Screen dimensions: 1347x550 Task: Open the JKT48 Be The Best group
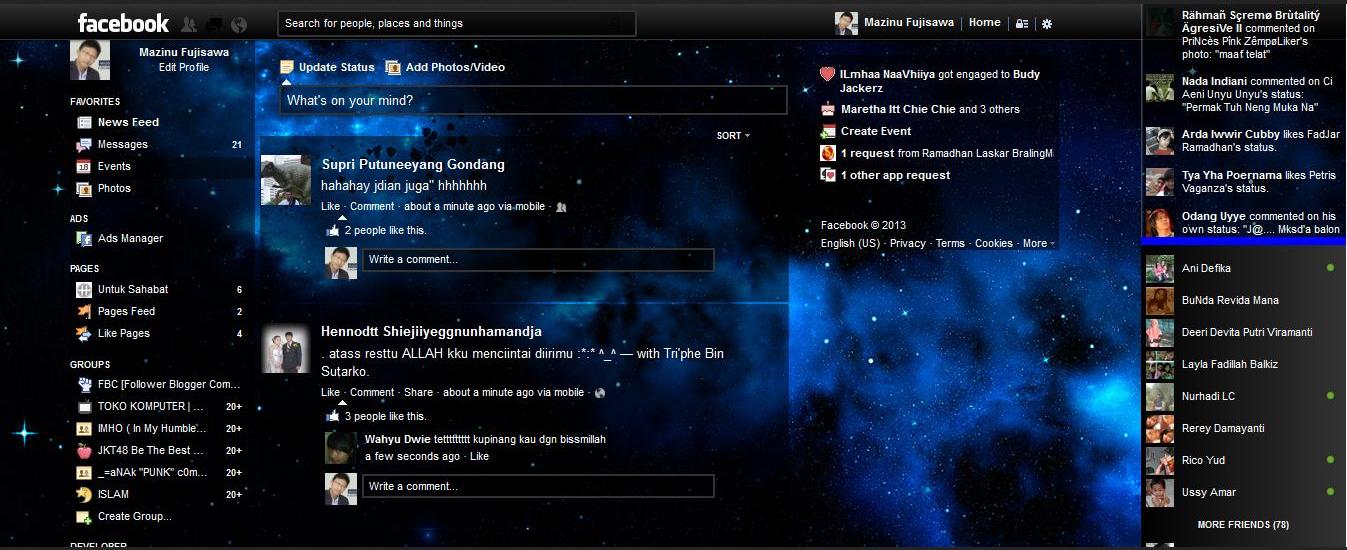150,450
